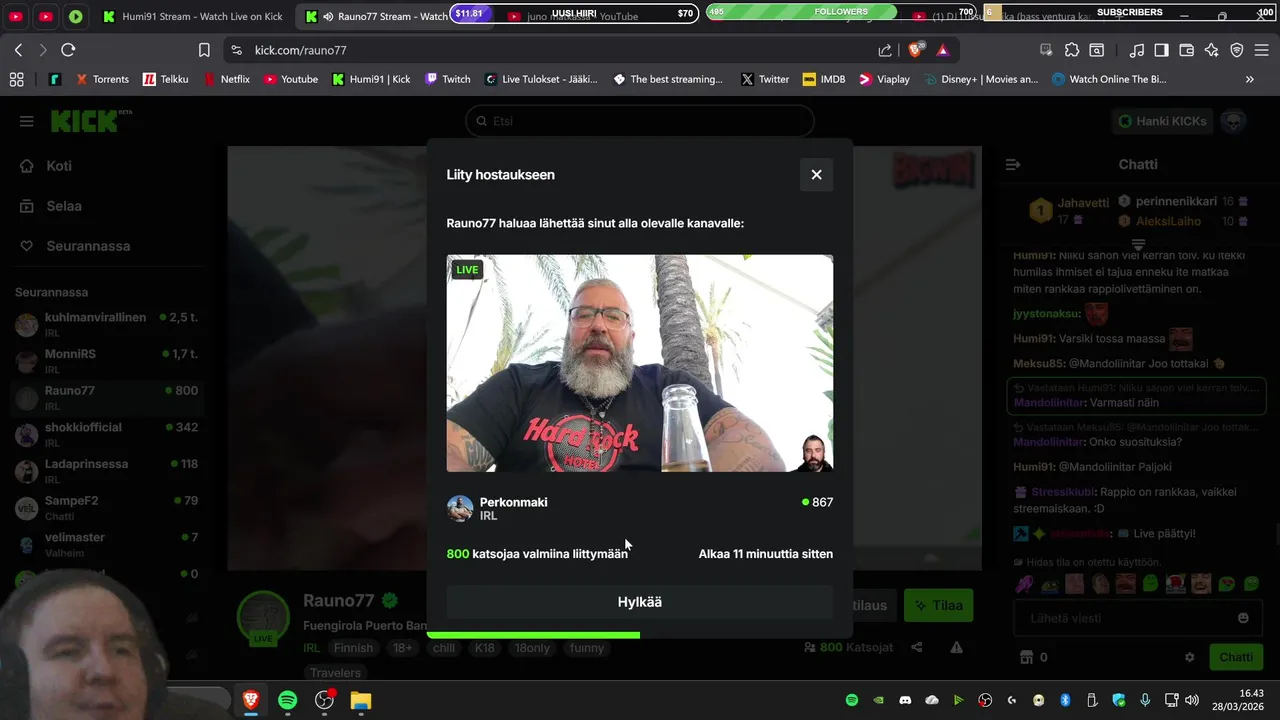Viewport: 1280px width, 720px height.
Task: Reload the kick.com page
Action: point(68,50)
